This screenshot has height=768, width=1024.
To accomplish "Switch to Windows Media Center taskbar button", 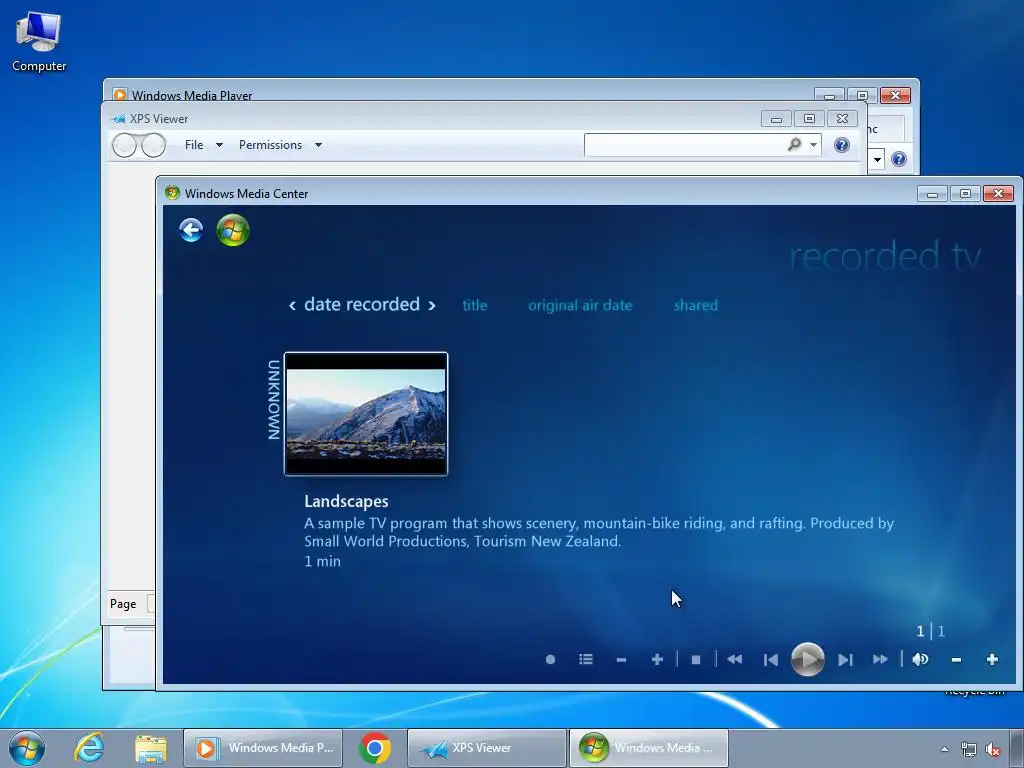I will click(648, 748).
